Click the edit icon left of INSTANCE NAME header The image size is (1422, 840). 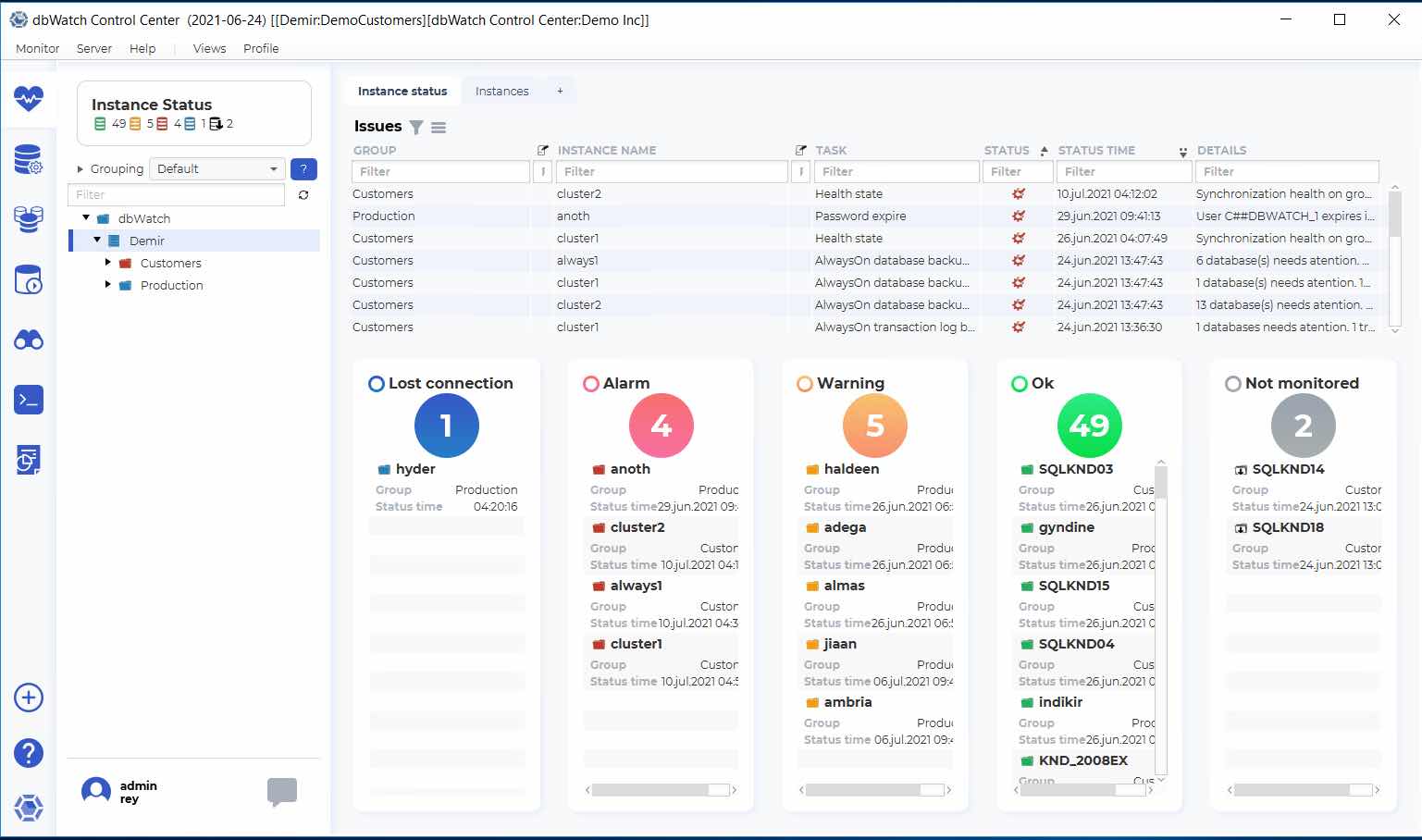(x=543, y=150)
